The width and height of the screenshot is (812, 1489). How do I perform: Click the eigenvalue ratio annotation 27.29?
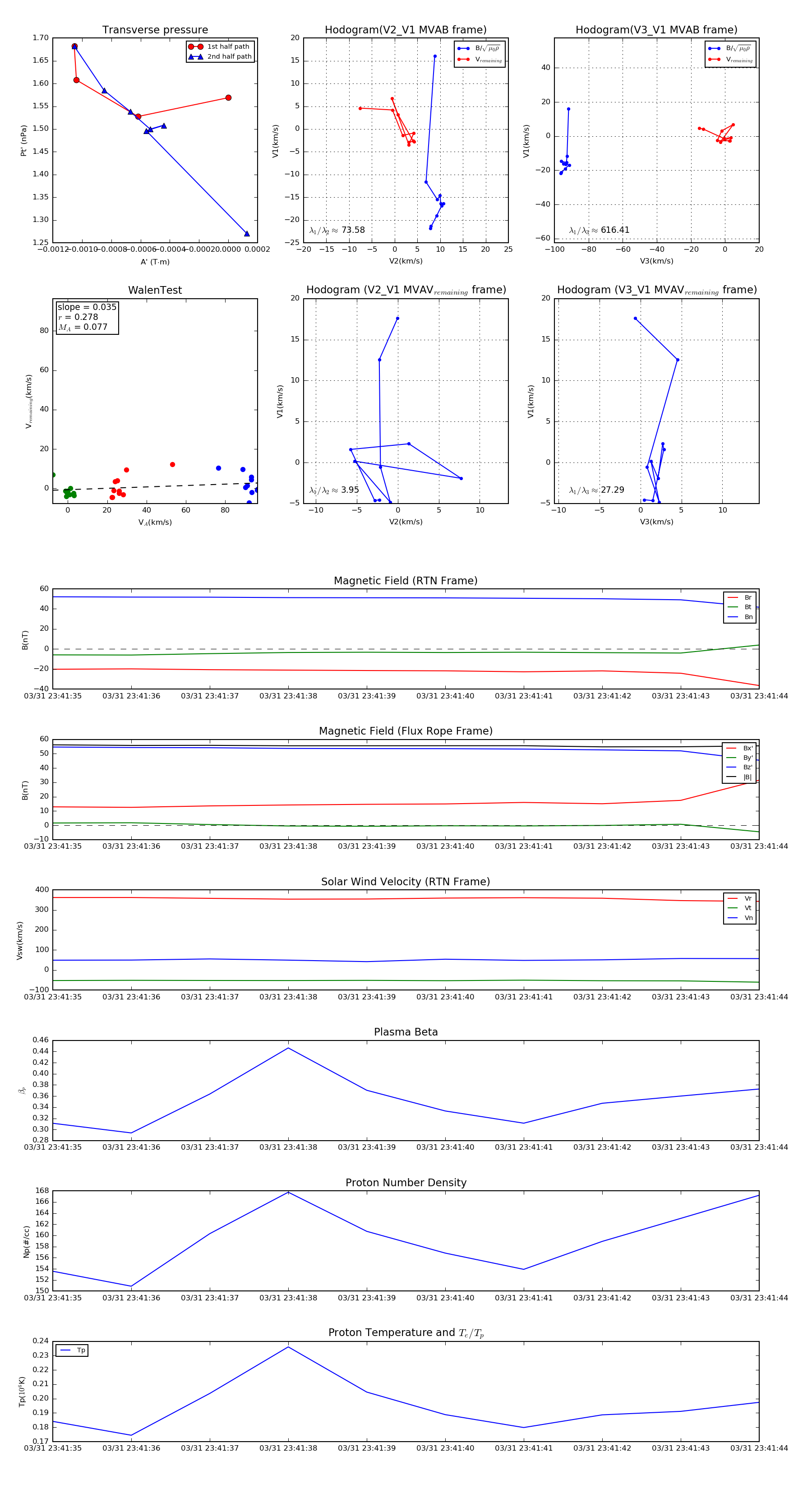point(596,490)
